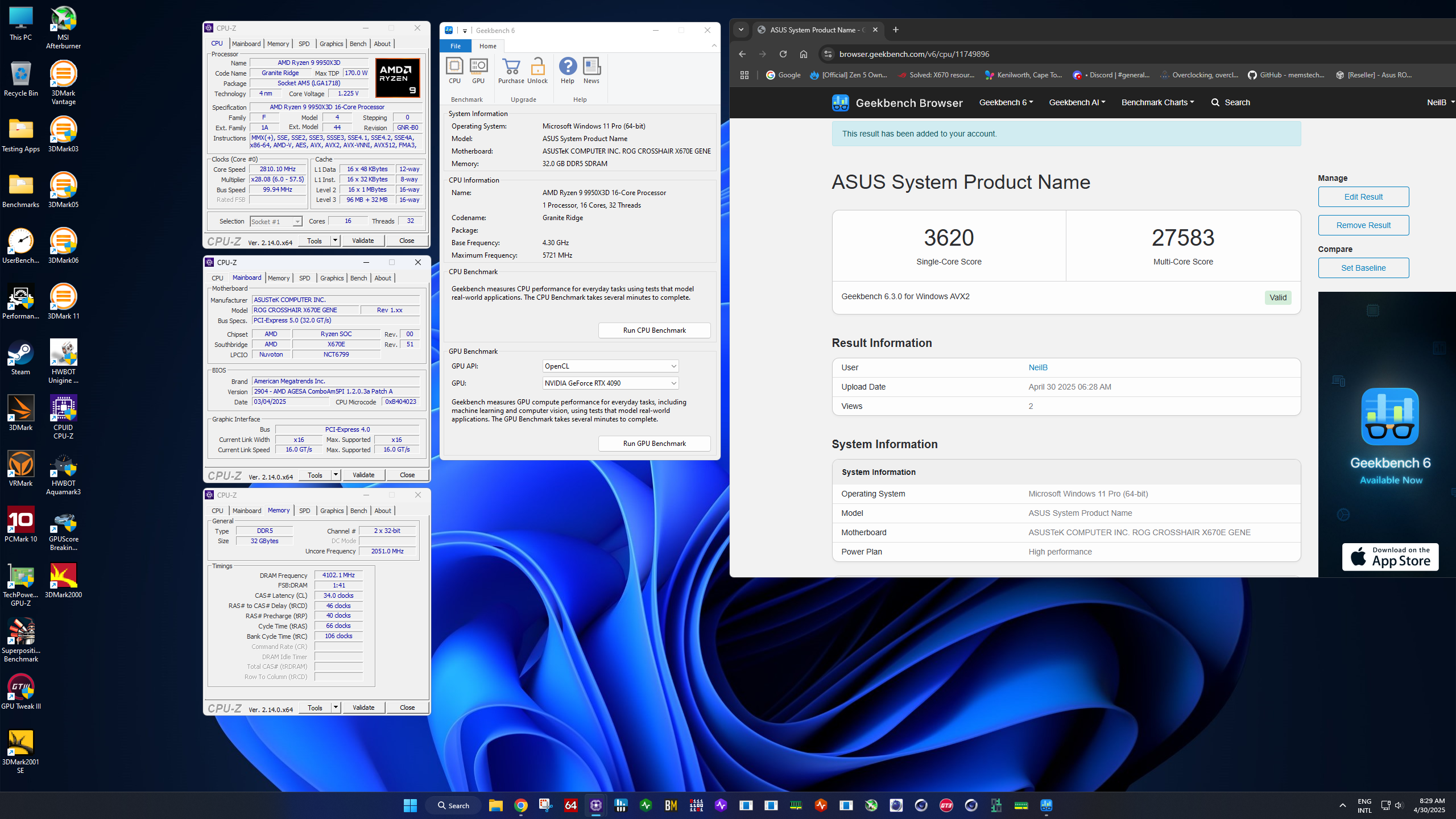The width and height of the screenshot is (1456, 819).
Task: Open Chrome from the taskbar
Action: [520, 805]
